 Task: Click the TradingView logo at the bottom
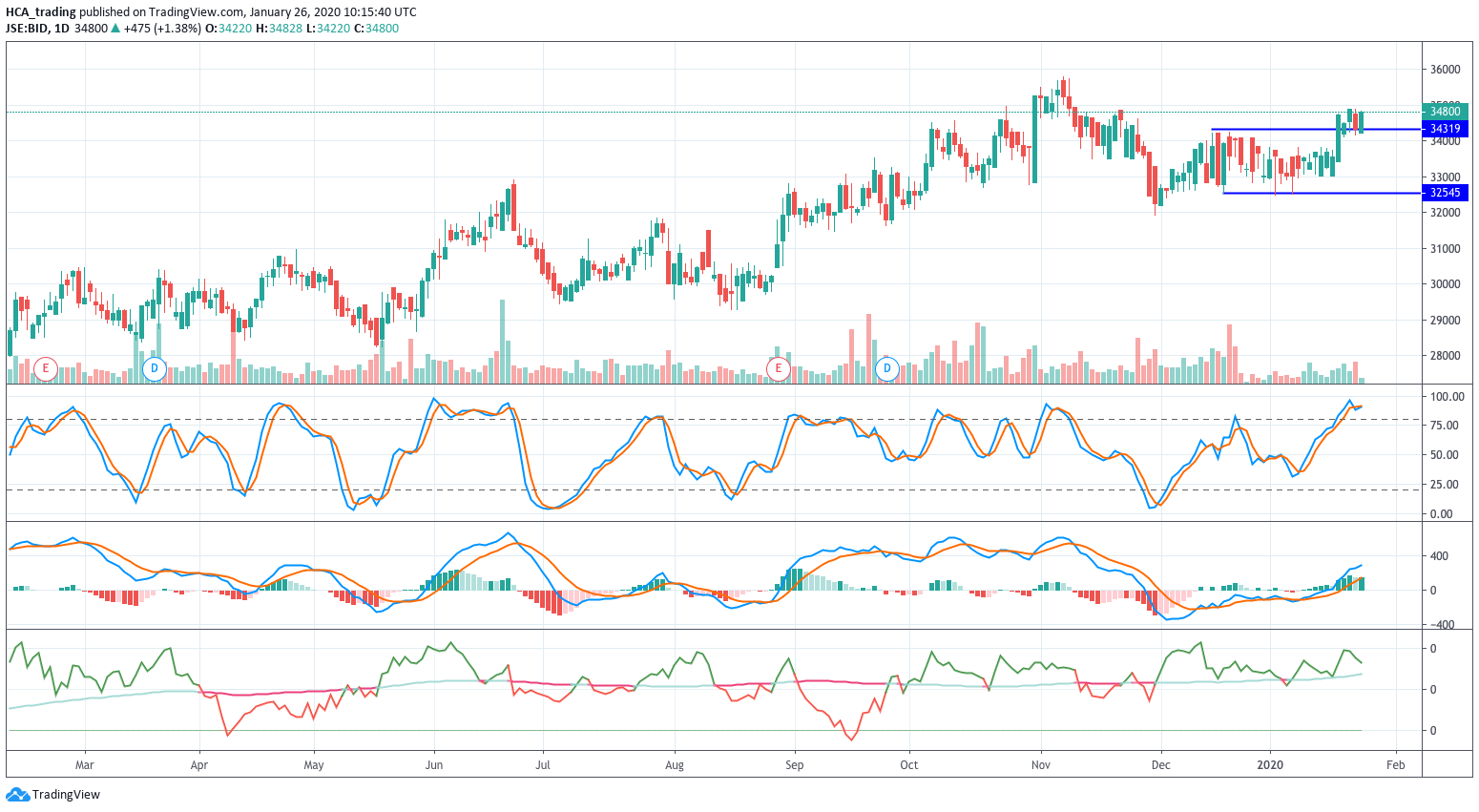53,794
